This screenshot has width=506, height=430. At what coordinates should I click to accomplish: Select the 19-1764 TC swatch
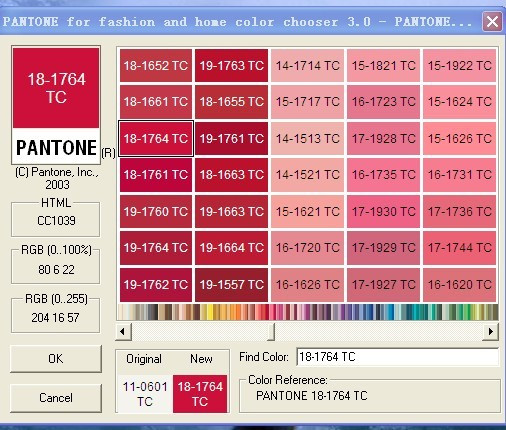tap(156, 248)
